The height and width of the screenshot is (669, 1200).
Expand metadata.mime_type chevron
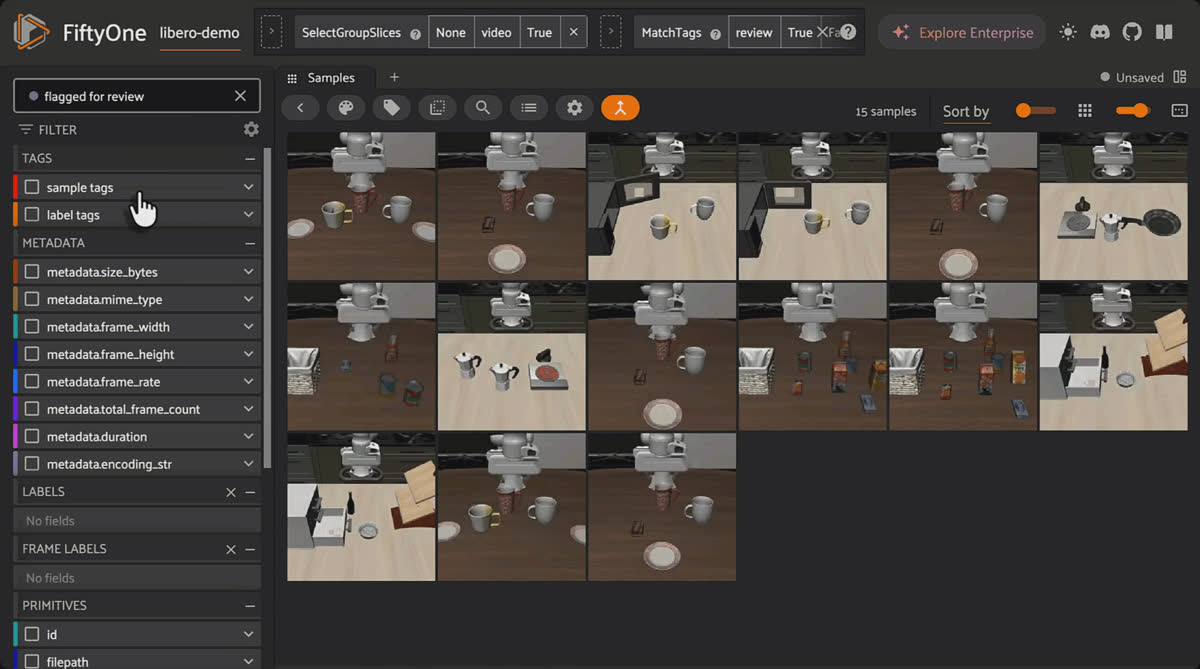[x=249, y=299]
